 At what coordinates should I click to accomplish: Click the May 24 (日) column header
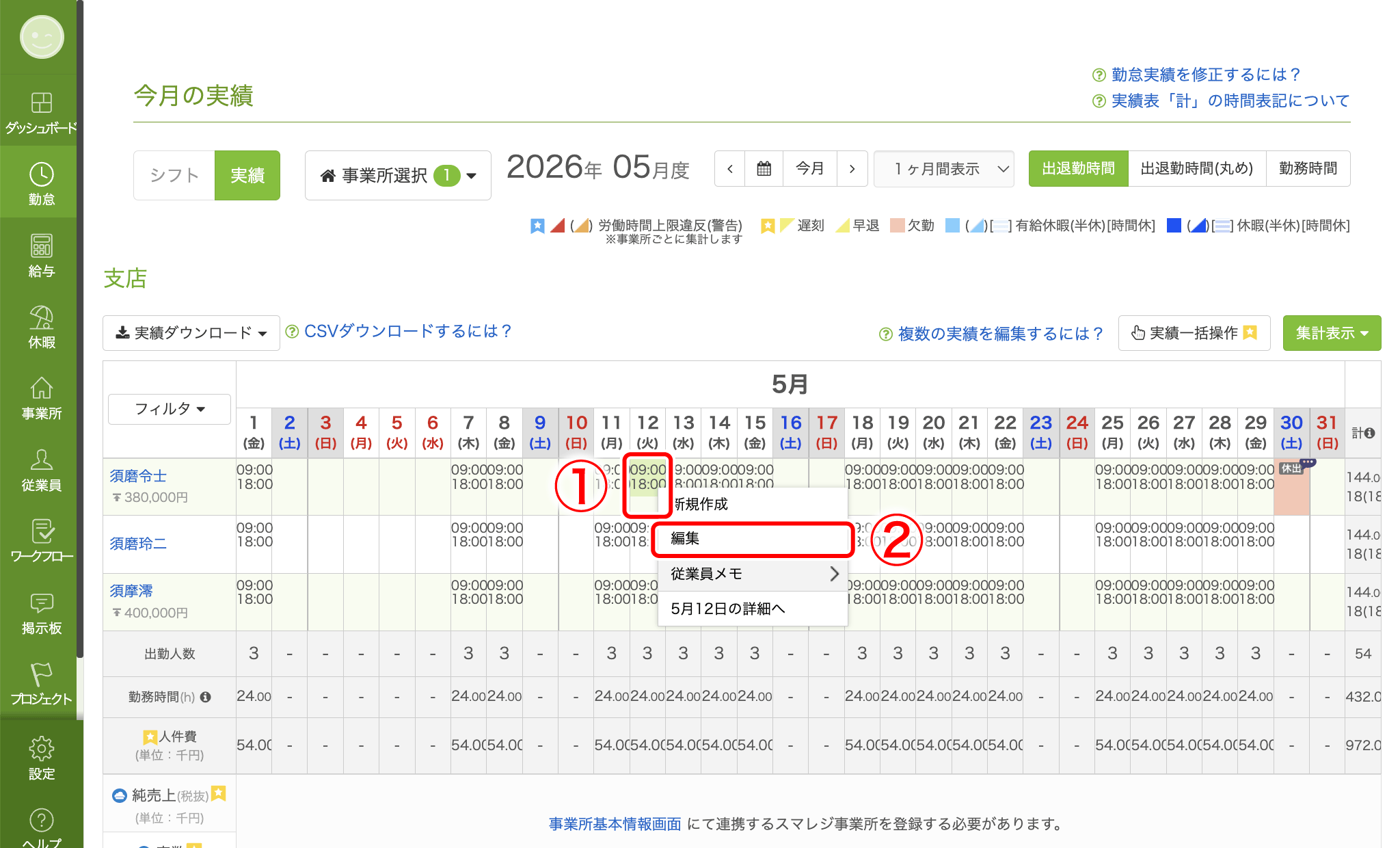click(x=1077, y=432)
